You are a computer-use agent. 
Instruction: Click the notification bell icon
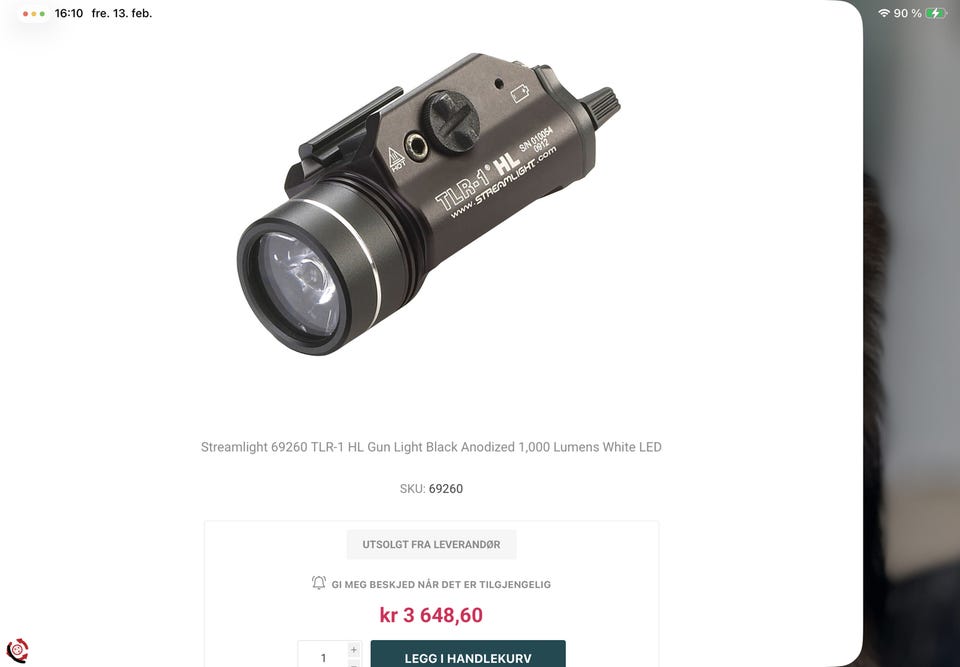[x=318, y=582]
